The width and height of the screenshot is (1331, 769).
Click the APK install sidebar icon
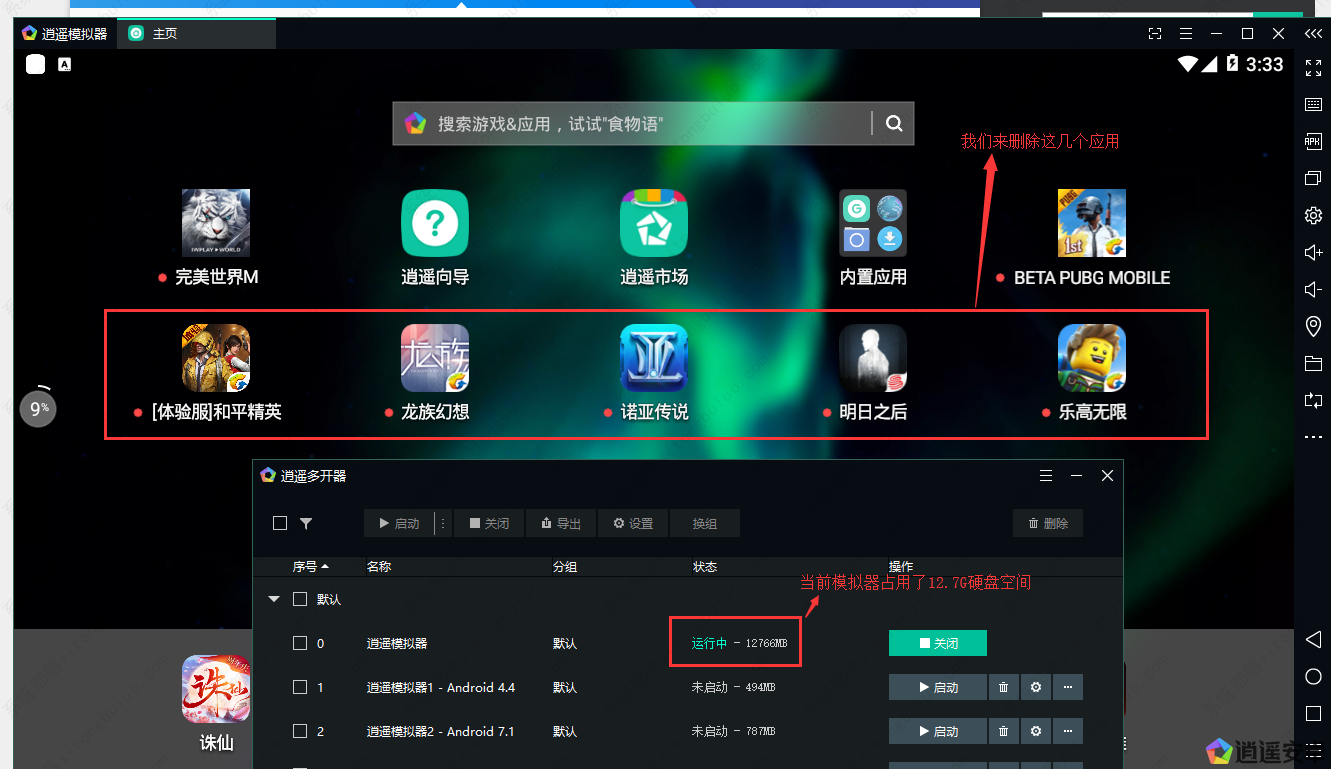click(x=1313, y=141)
